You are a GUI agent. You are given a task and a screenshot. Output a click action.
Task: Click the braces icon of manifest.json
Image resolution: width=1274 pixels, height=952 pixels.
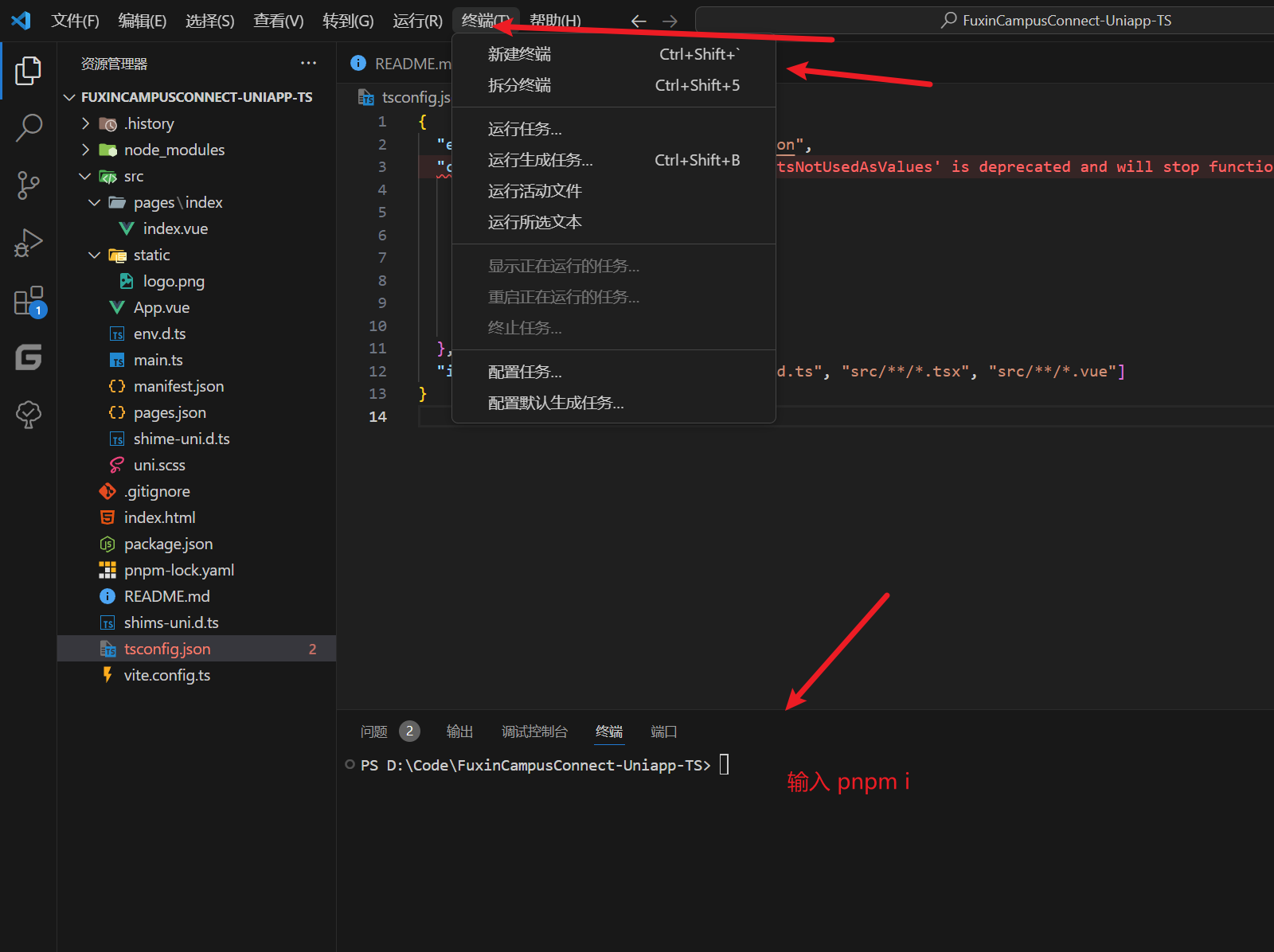click(x=117, y=386)
